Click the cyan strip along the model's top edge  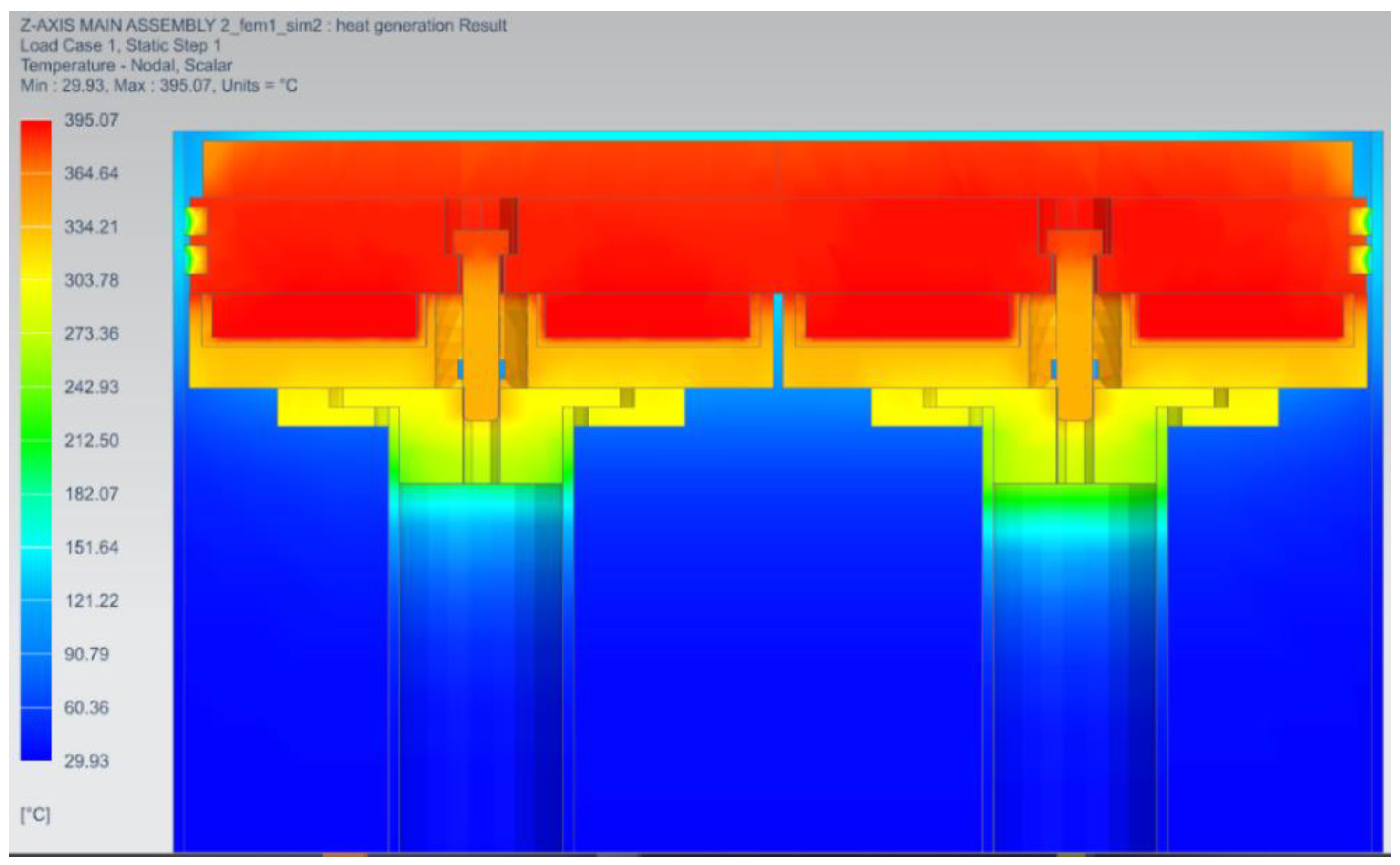779,136
